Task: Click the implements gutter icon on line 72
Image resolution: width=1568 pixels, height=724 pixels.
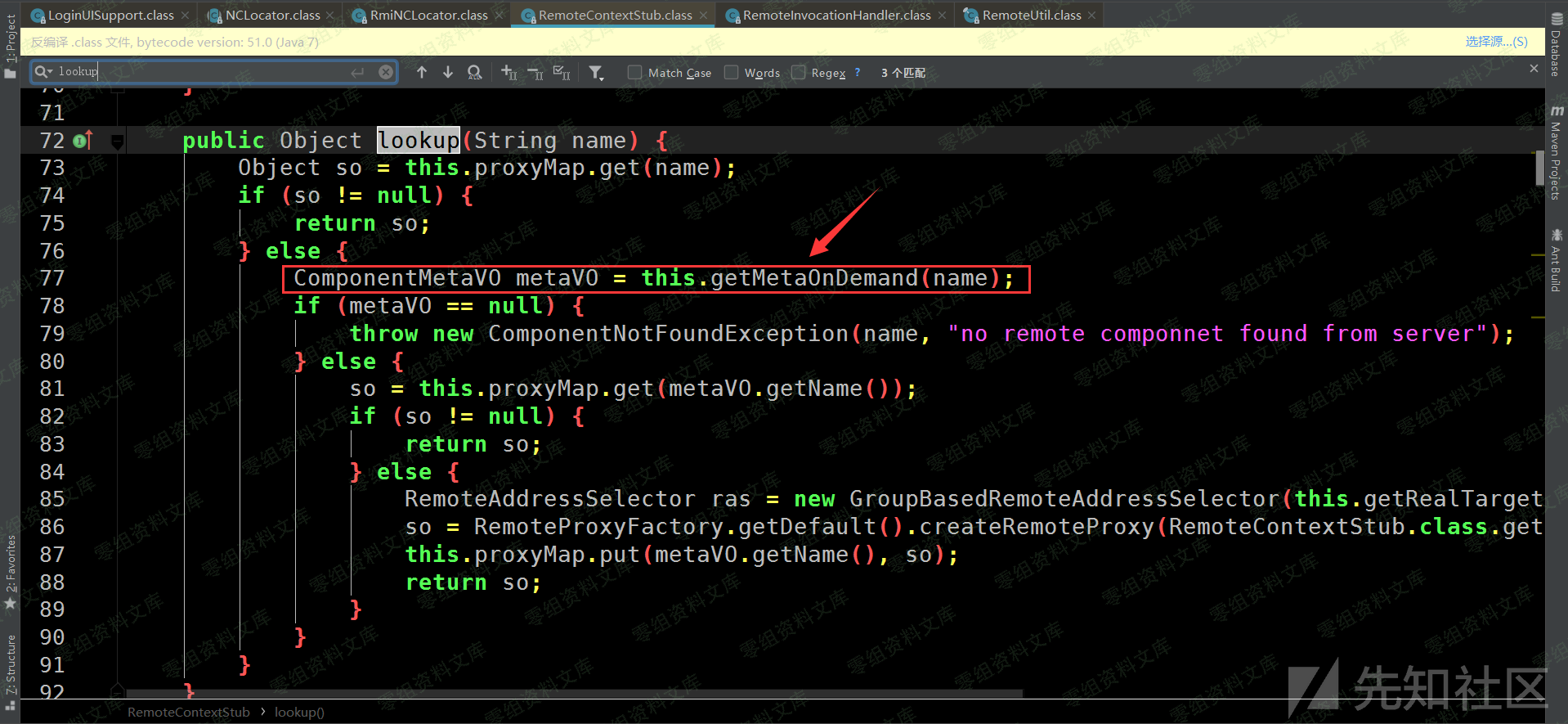Action: (82, 141)
